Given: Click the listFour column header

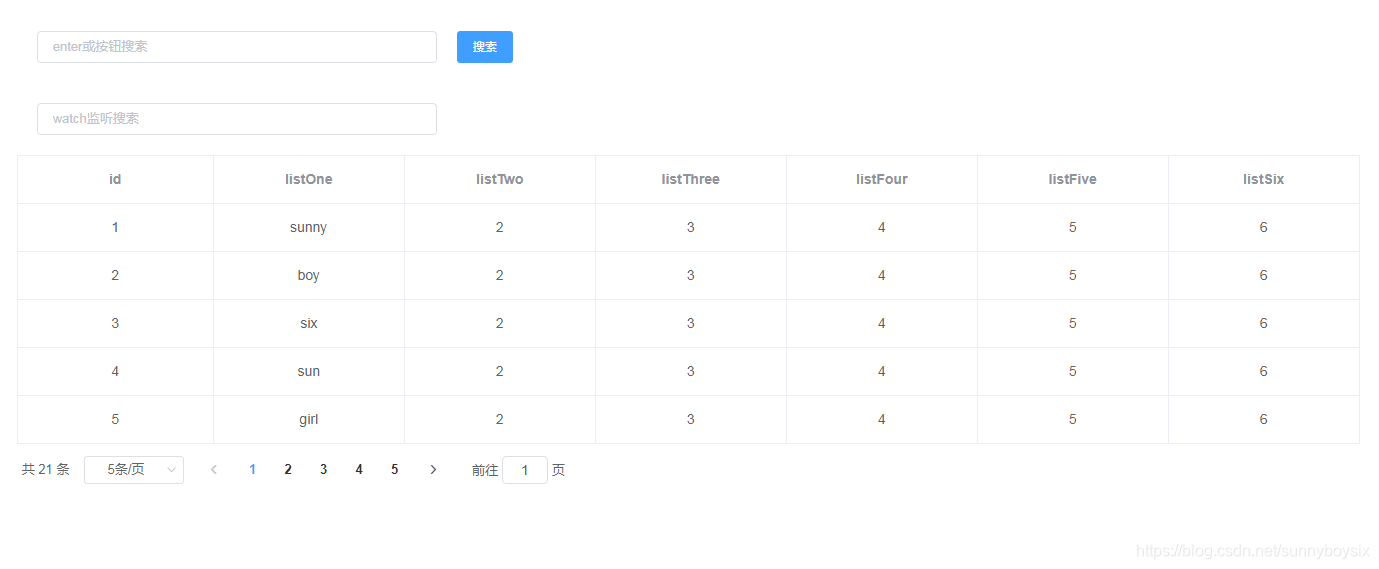Looking at the screenshot, I should coord(882,180).
